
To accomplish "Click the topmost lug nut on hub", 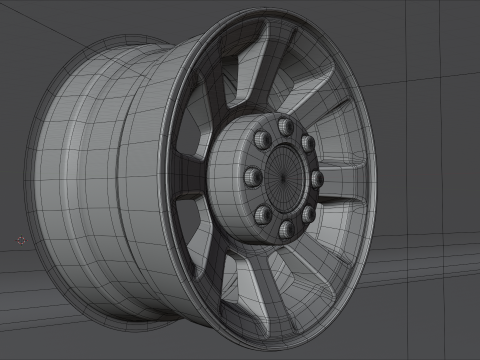I will point(286,127).
